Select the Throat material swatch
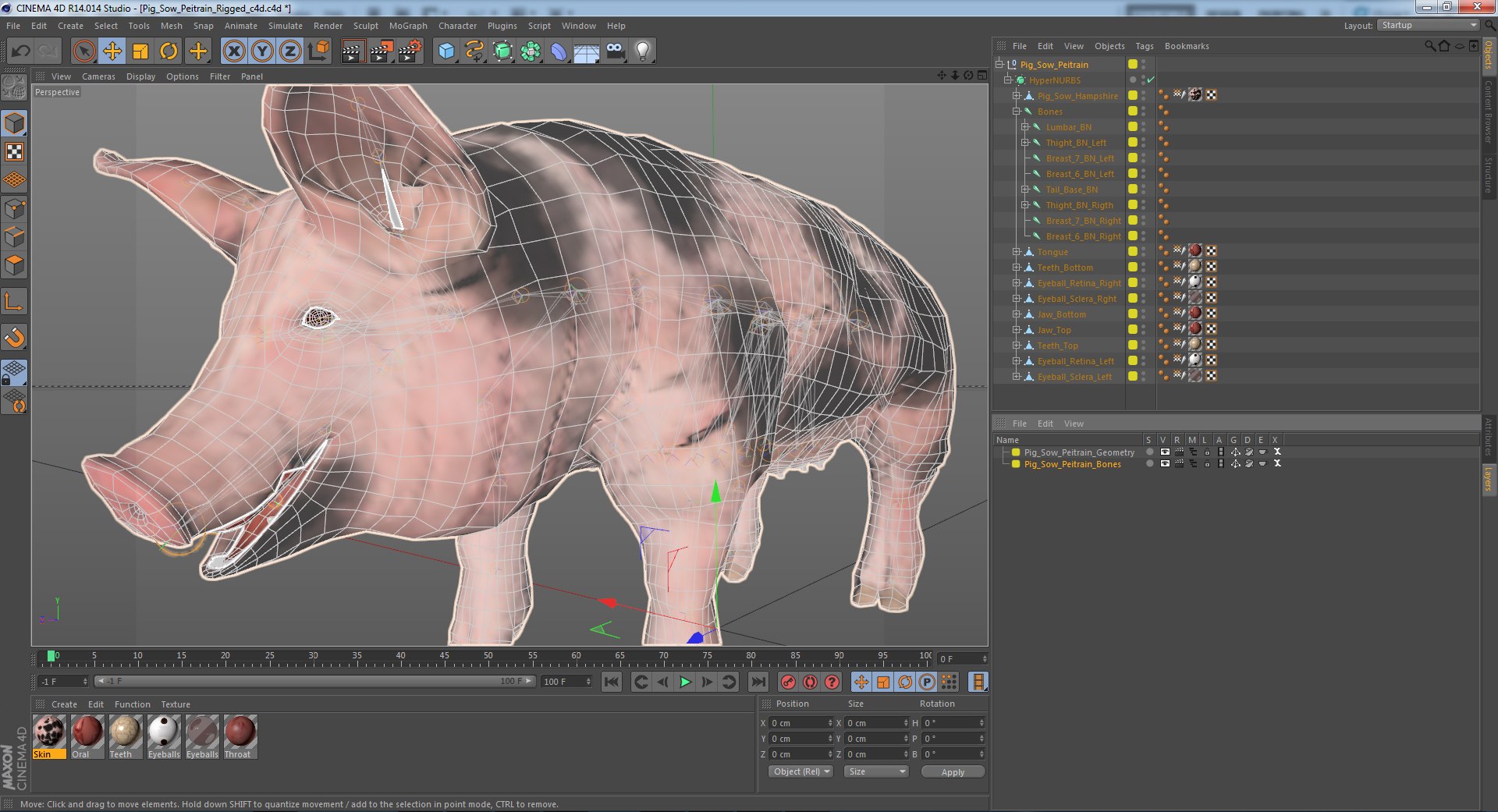1498x812 pixels. coord(240,736)
